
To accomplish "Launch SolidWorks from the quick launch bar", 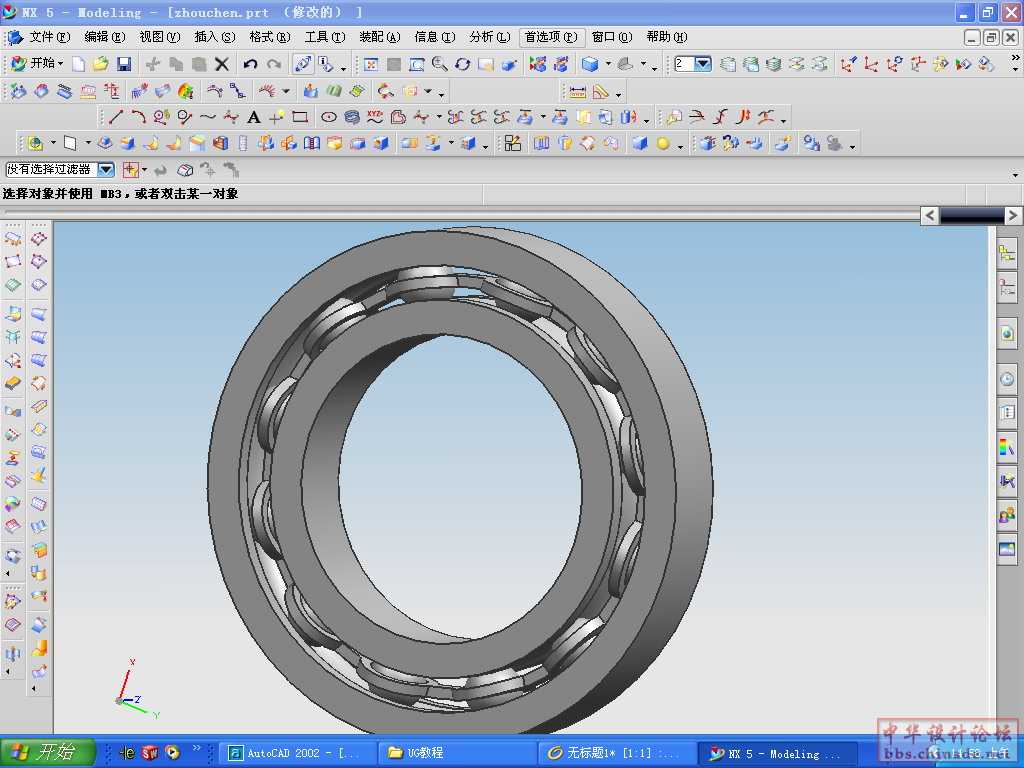I will pyautogui.click(x=150, y=753).
